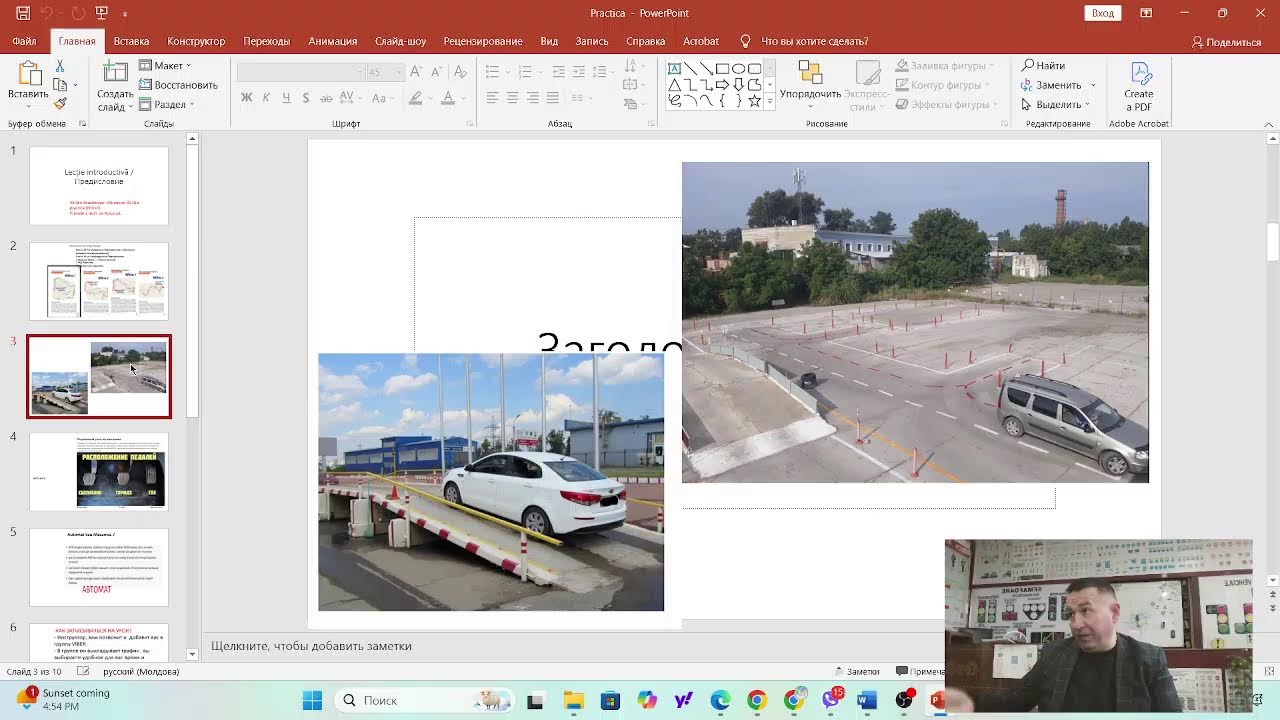Click the Save icon in quick access toolbar
The height and width of the screenshot is (720, 1280).
23,13
